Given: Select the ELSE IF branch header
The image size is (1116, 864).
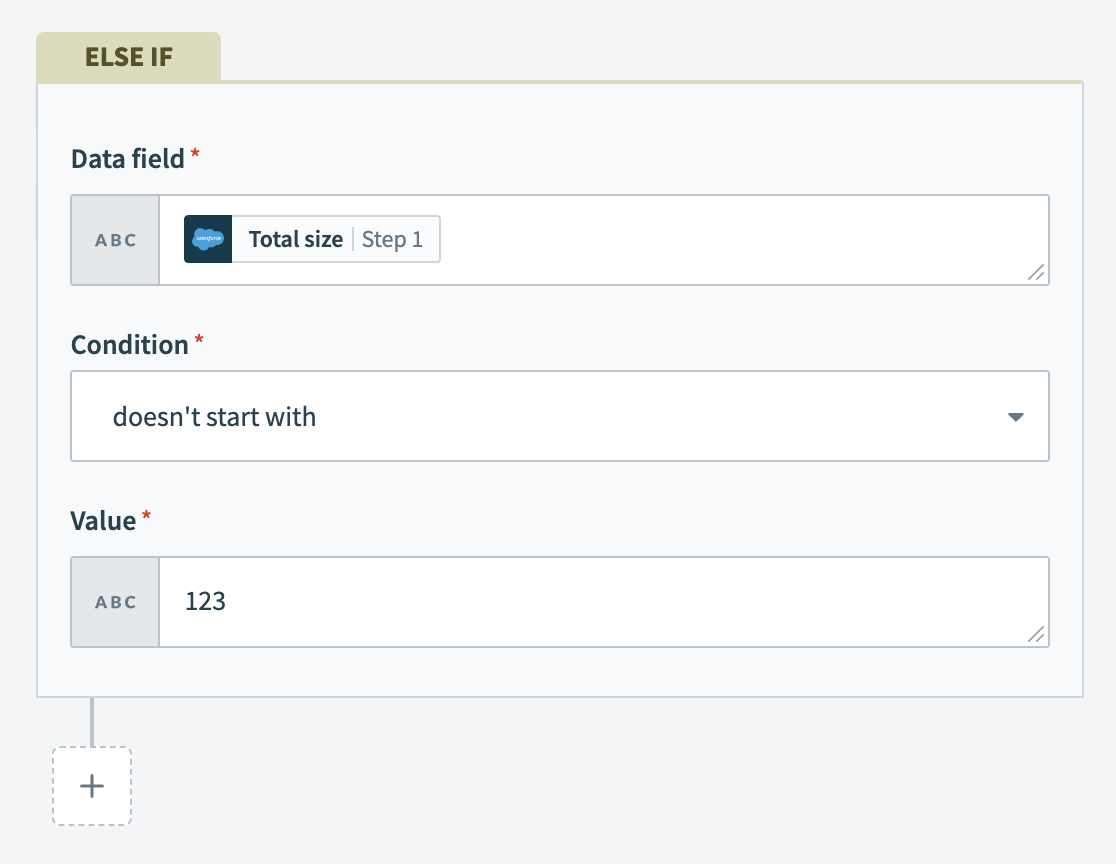Looking at the screenshot, I should [x=128, y=57].
